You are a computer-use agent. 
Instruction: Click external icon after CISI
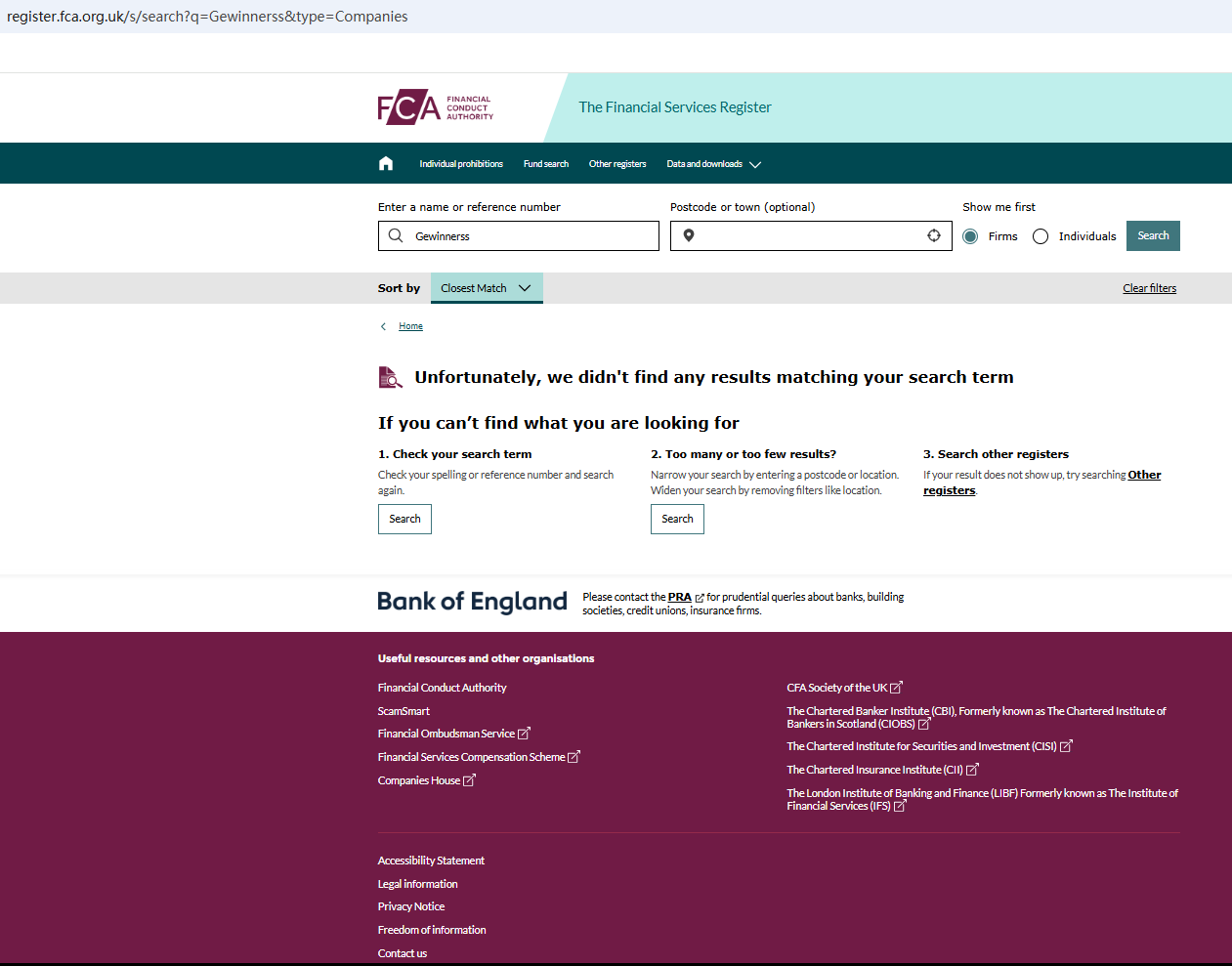[1066, 746]
